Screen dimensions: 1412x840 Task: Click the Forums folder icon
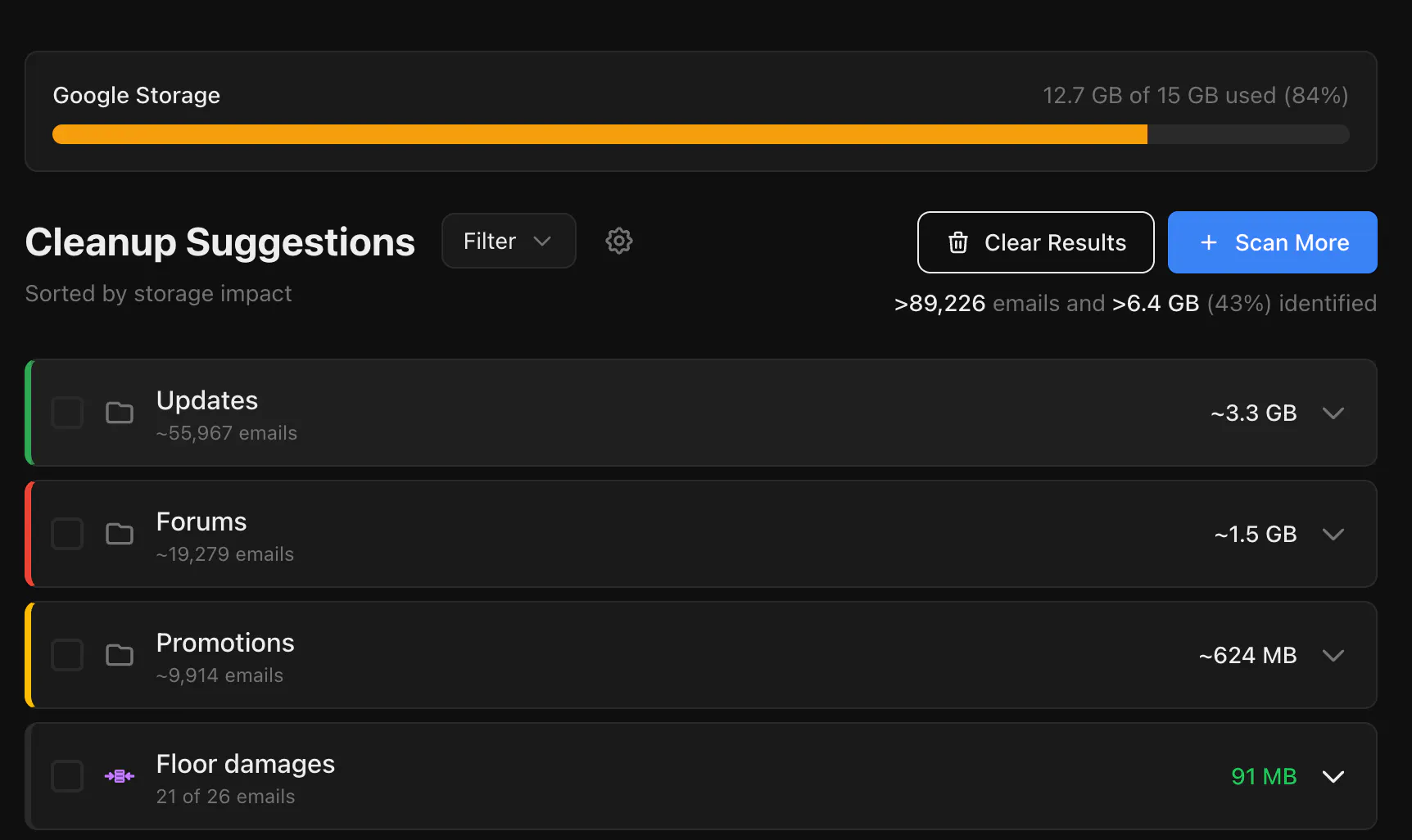click(120, 534)
